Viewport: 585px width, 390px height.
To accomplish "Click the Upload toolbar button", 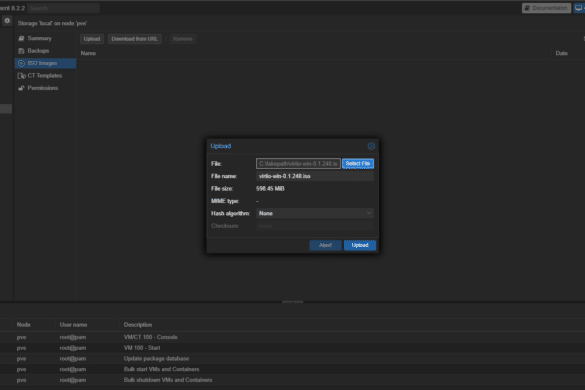I will (92, 39).
